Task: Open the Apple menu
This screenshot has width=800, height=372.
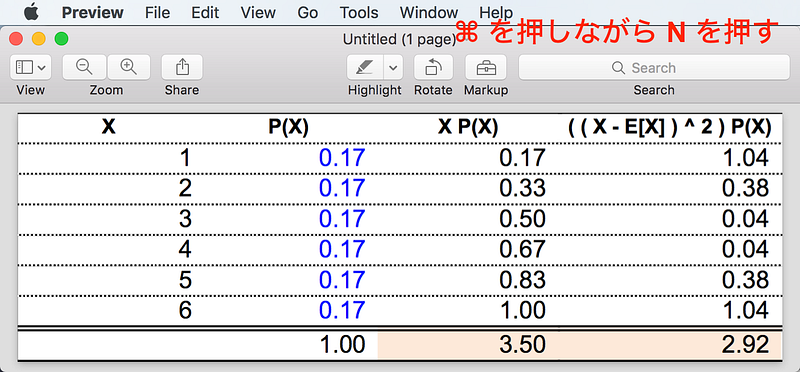Action: point(31,11)
